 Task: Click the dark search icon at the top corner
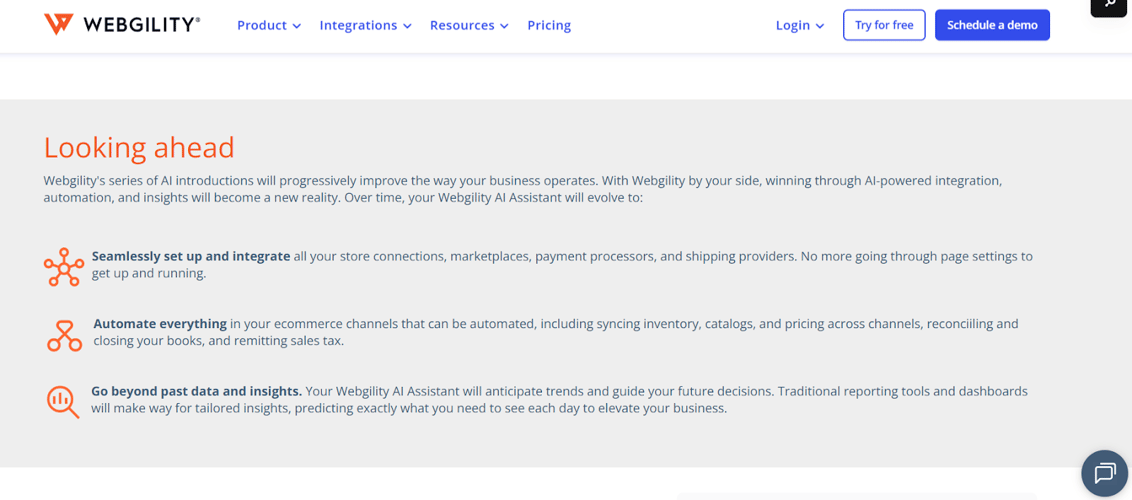(1108, 6)
